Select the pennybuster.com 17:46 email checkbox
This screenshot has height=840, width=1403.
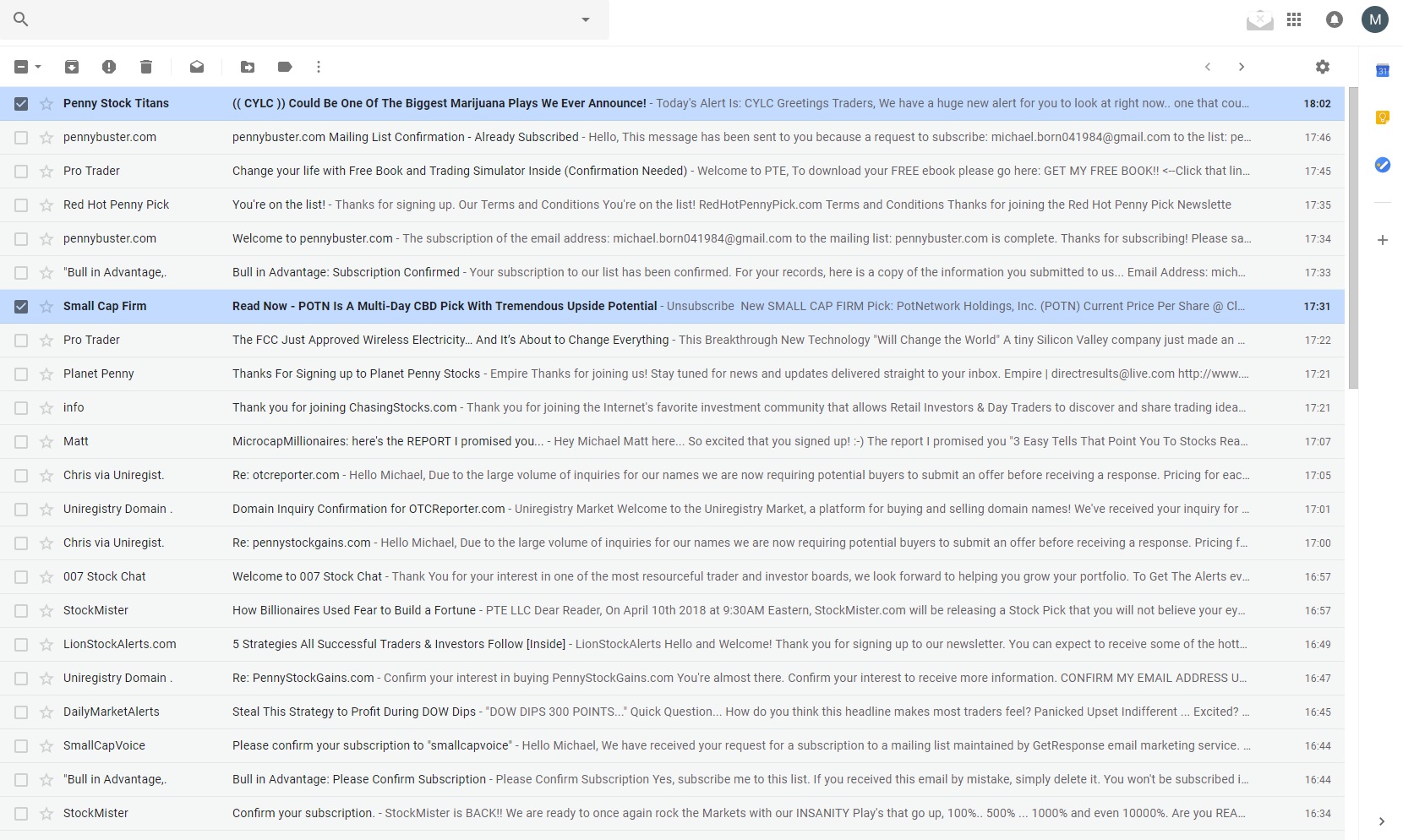(x=21, y=138)
